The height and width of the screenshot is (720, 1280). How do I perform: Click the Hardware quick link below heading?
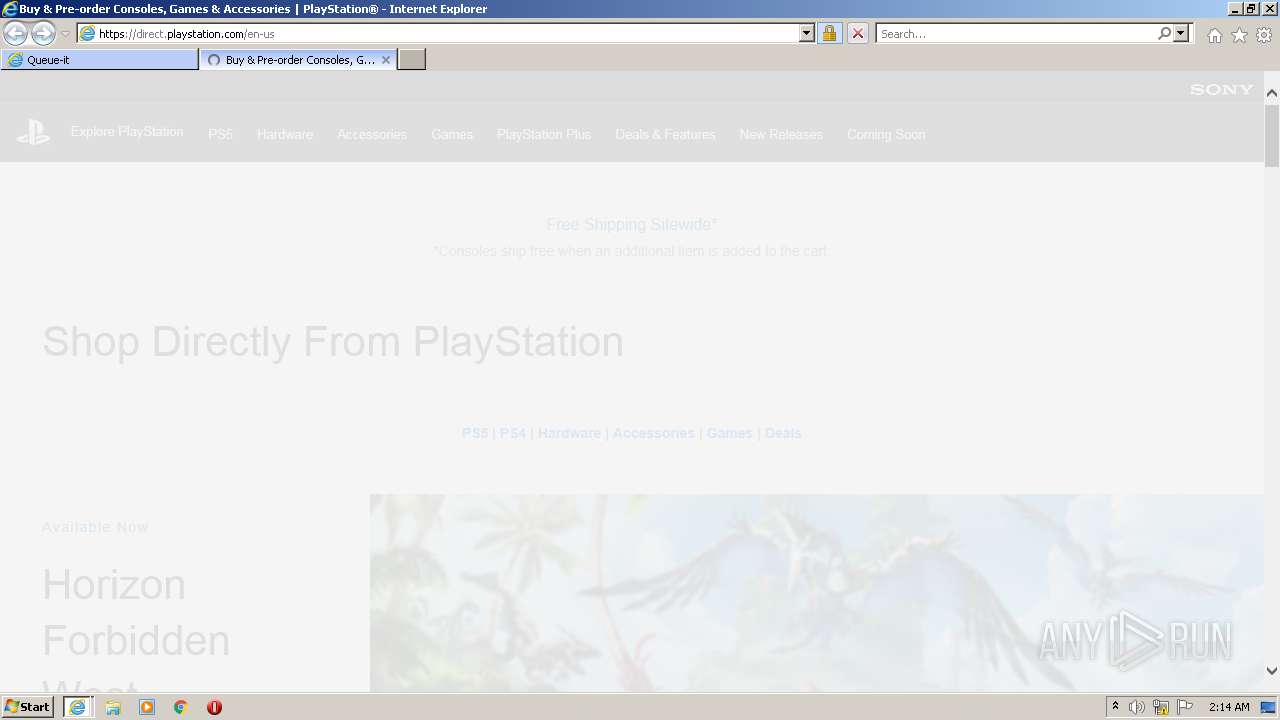[569, 433]
